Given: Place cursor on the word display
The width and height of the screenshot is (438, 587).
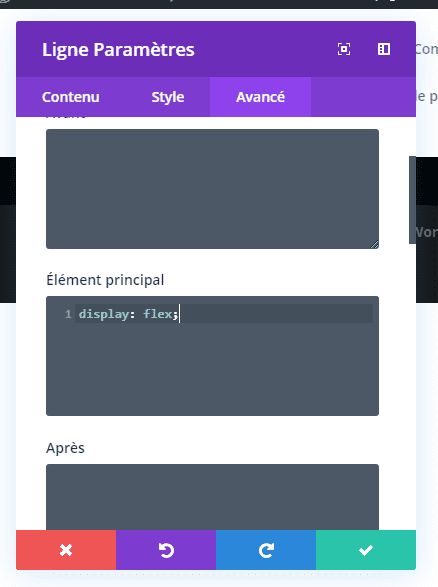Looking at the screenshot, I should (104, 314).
